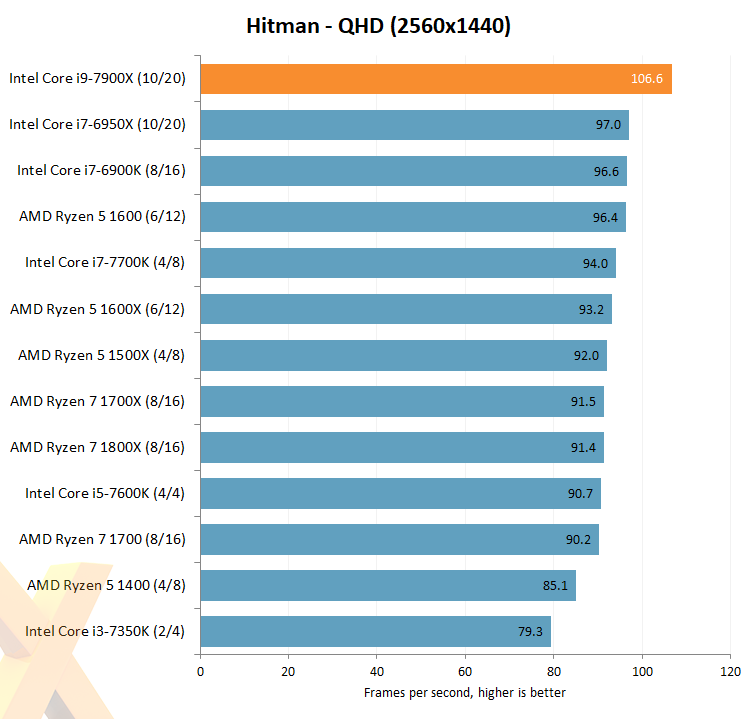Click the AMD Ryzen 7 1700X bar
756x719 pixels.
[402, 401]
